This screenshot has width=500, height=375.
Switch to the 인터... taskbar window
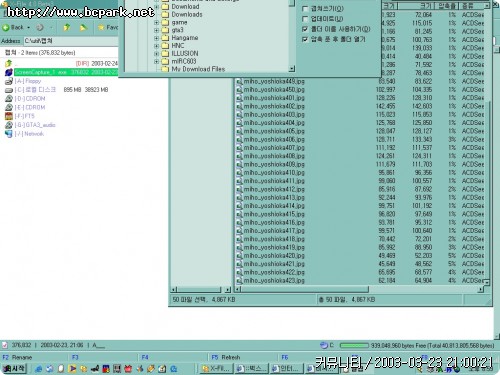pyautogui.click(x=286, y=369)
